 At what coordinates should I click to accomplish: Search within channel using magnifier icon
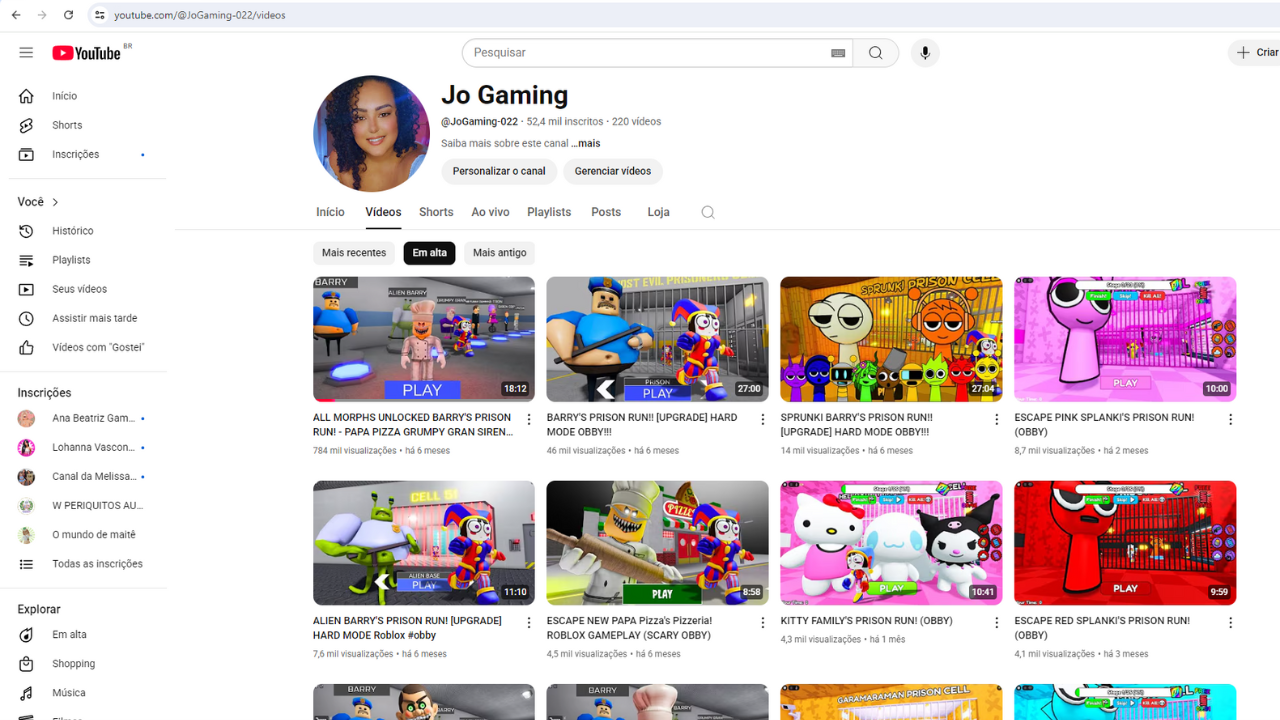(x=708, y=212)
